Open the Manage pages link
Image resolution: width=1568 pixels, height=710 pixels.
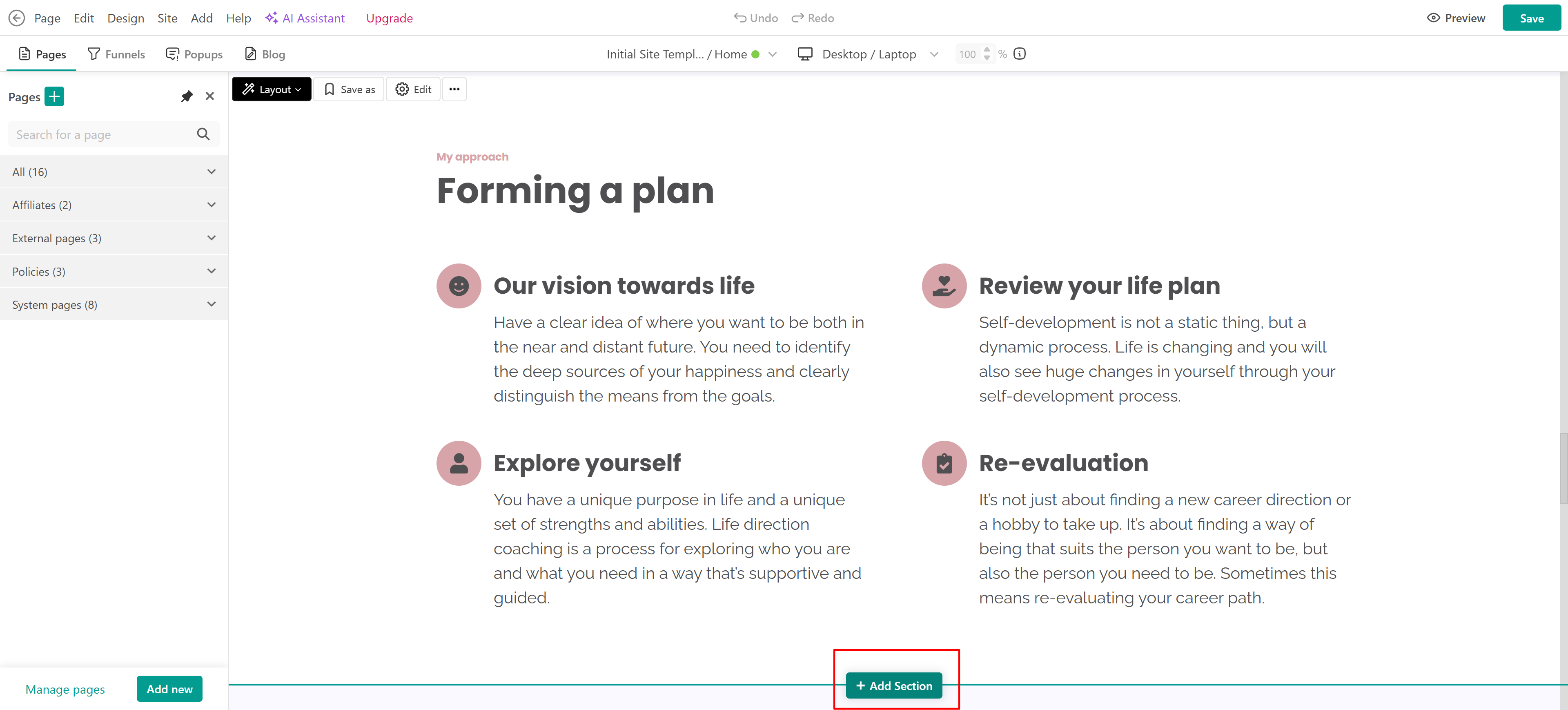(65, 689)
